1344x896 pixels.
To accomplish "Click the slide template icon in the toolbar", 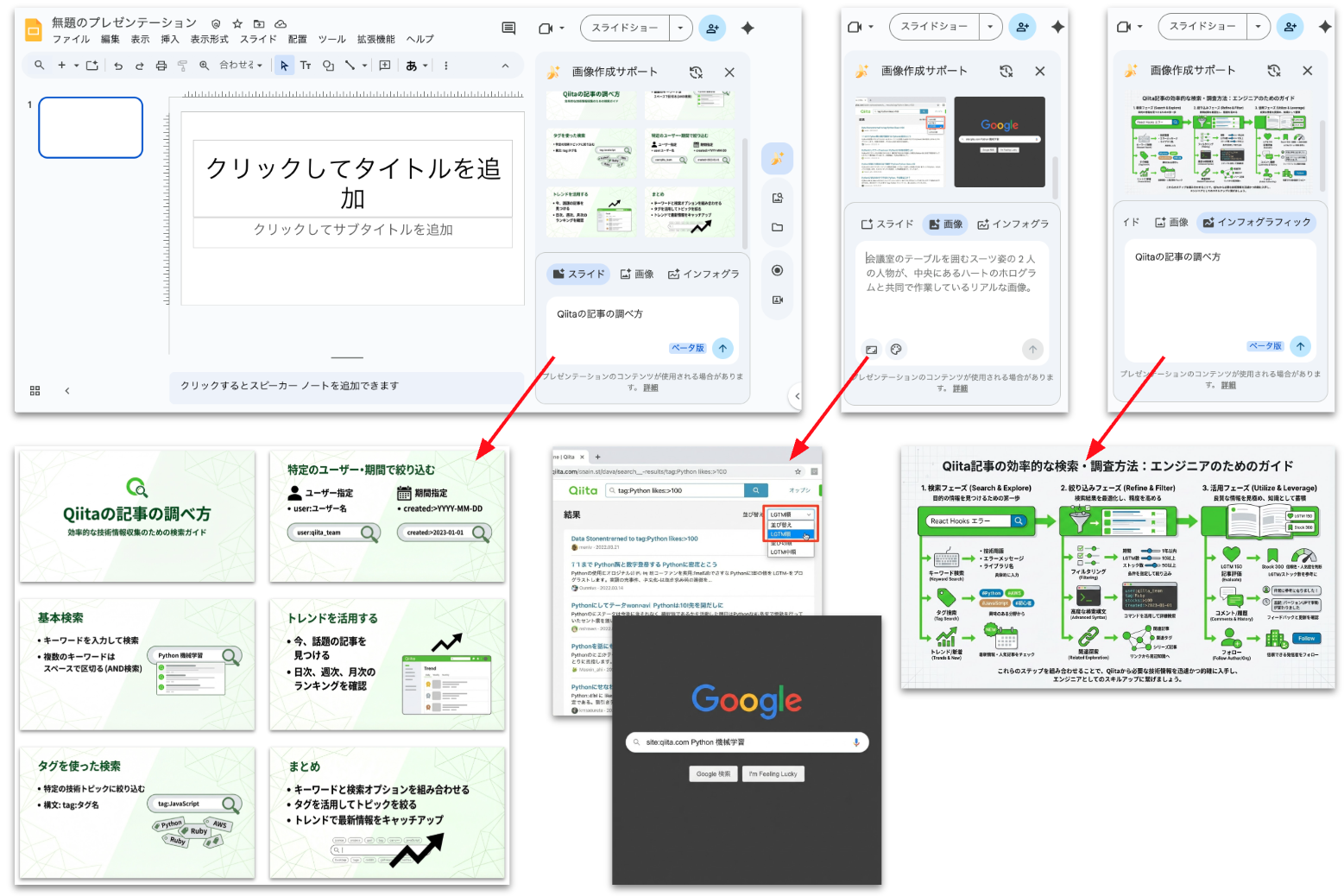I will click(x=91, y=65).
